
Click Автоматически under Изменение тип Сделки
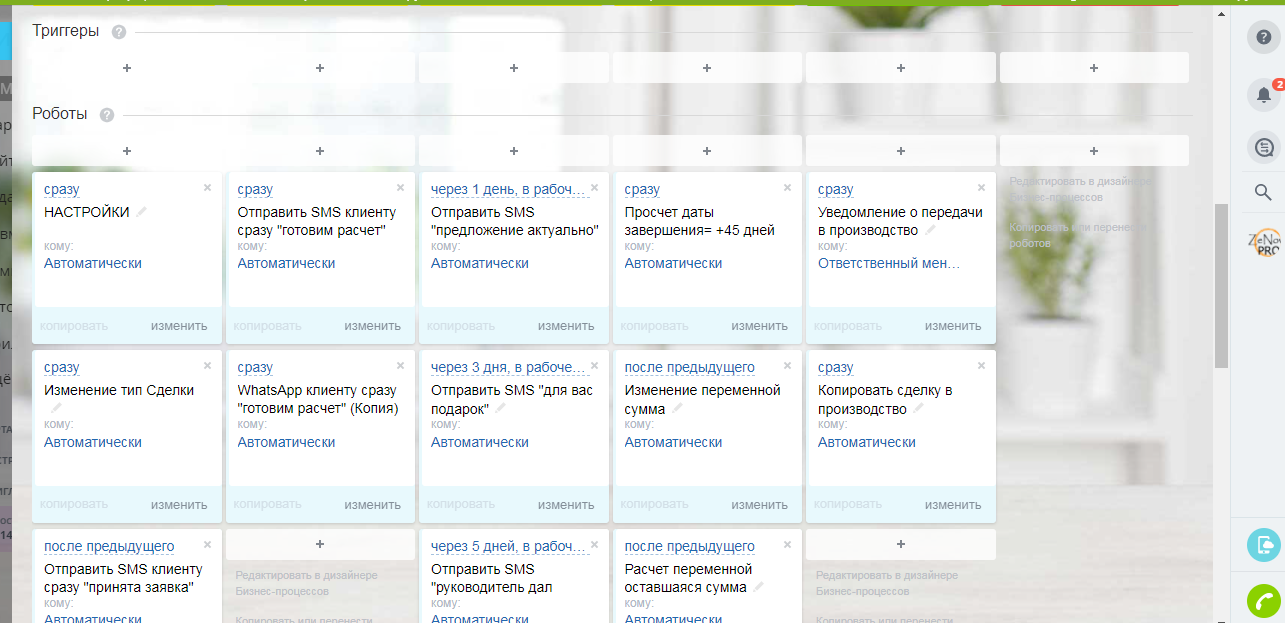point(93,443)
